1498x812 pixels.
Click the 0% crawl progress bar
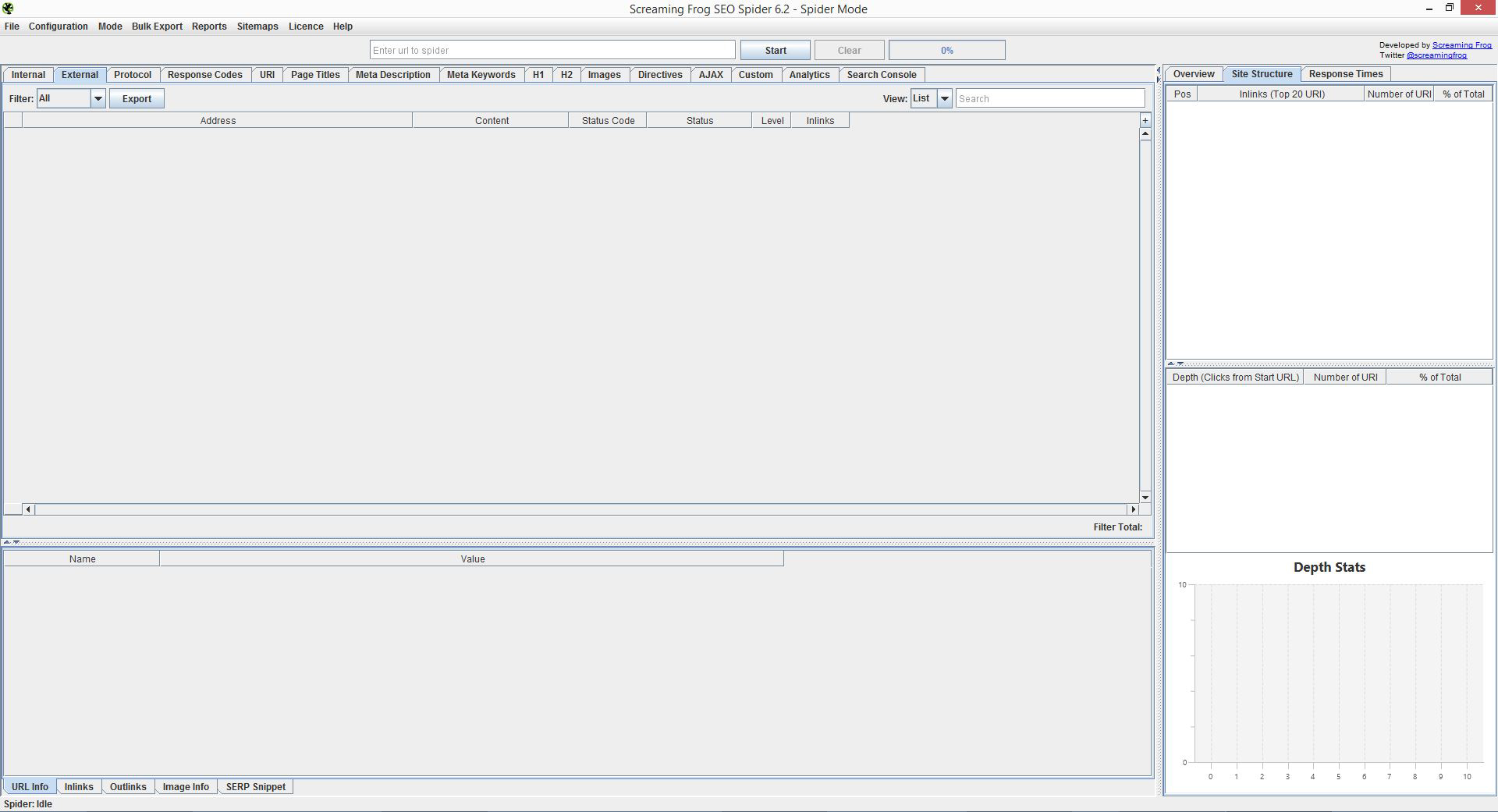click(947, 51)
